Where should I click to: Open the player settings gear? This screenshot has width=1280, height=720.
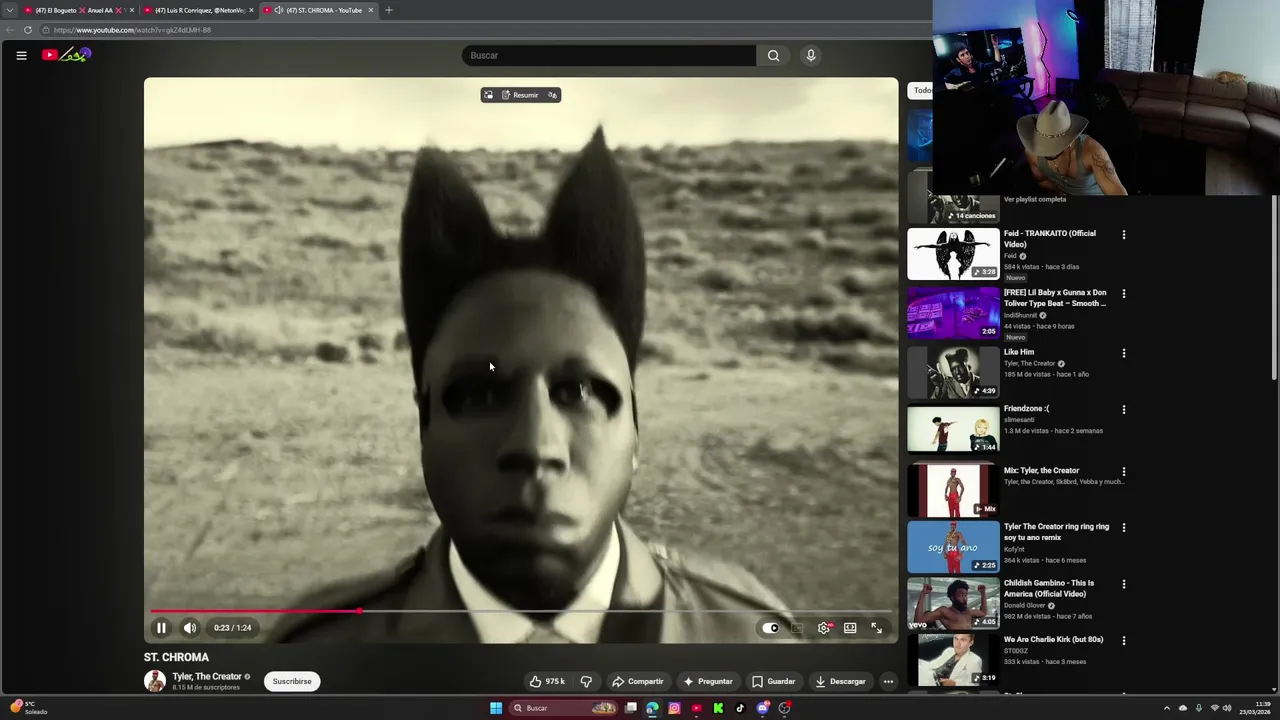tap(824, 628)
